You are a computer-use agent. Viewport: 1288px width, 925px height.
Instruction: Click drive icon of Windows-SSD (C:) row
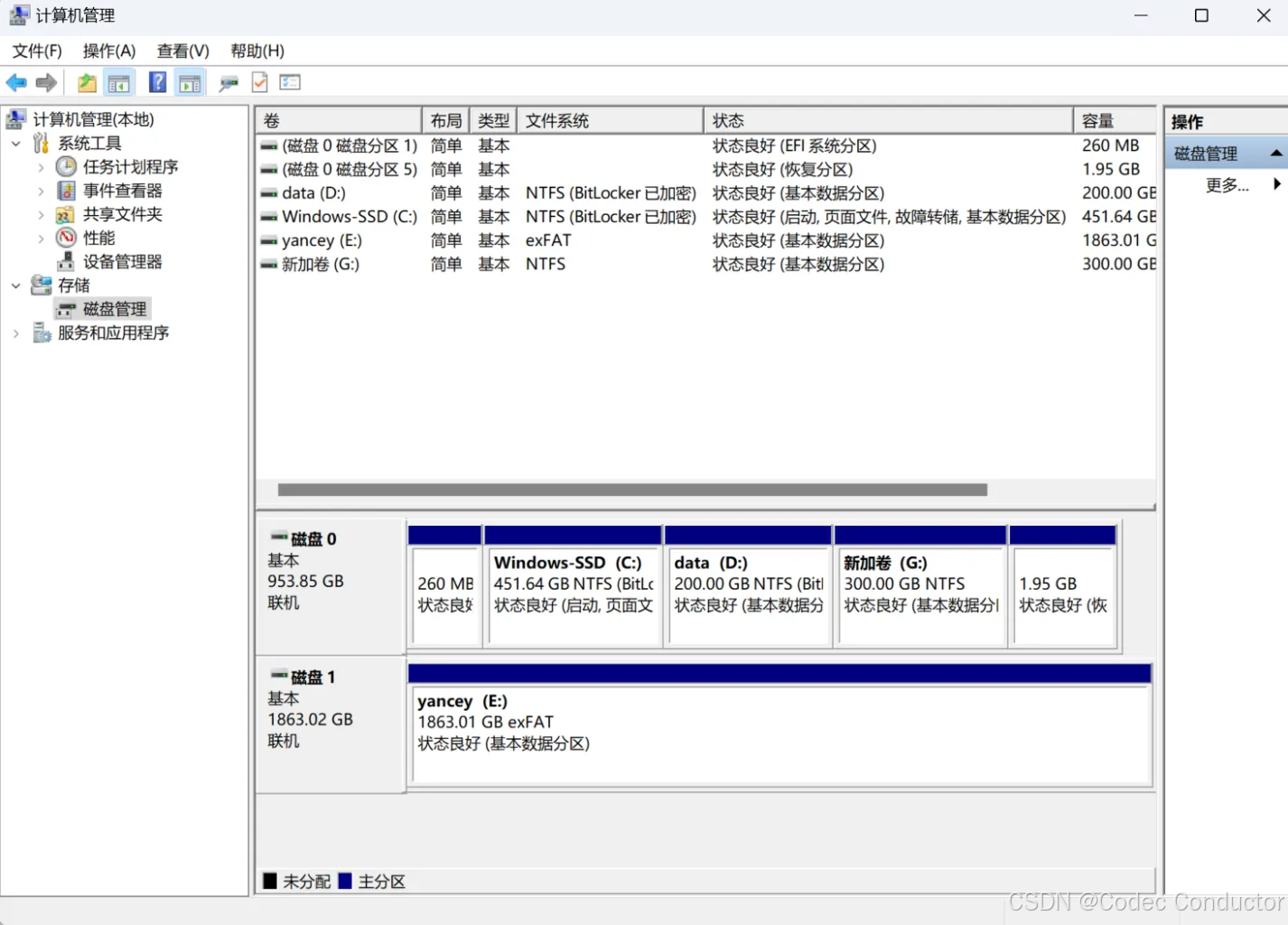click(x=269, y=217)
